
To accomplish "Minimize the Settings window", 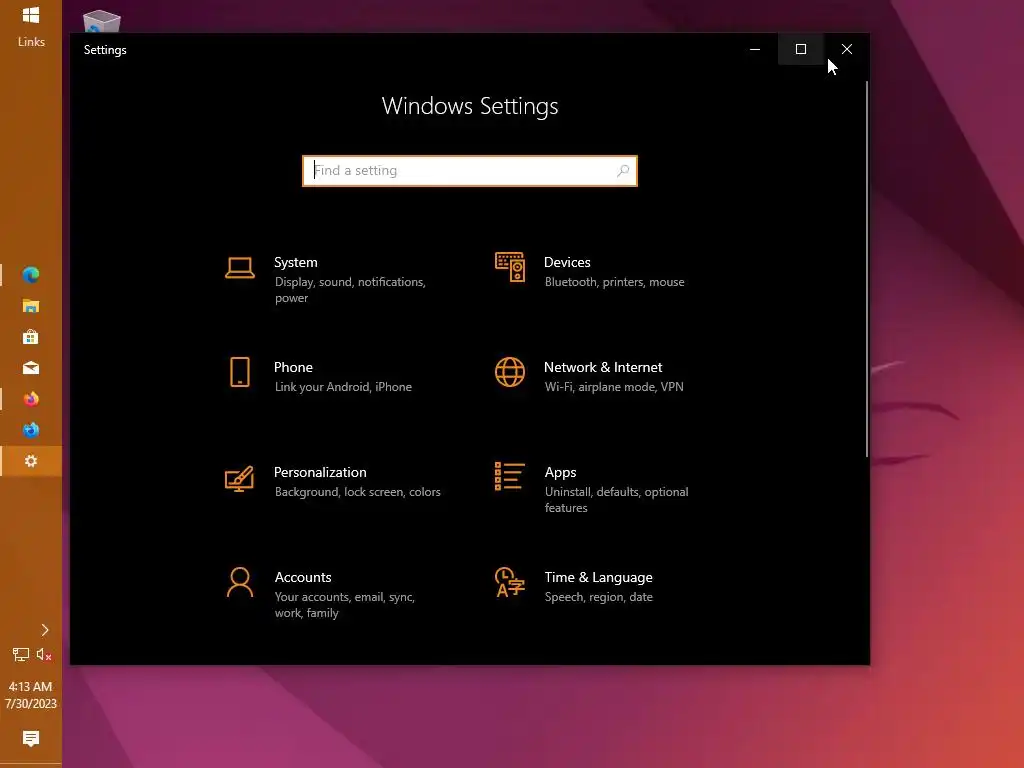I will [x=755, y=49].
